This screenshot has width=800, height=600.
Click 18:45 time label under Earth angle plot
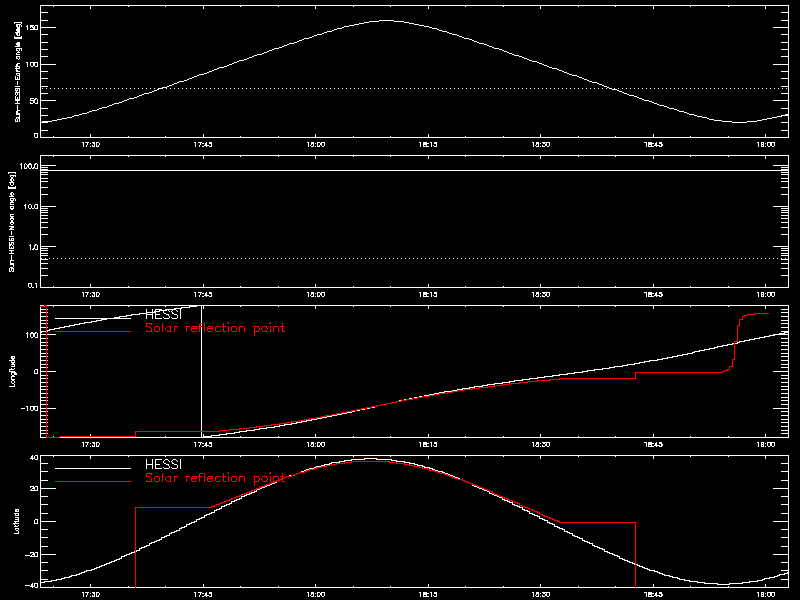[653, 145]
